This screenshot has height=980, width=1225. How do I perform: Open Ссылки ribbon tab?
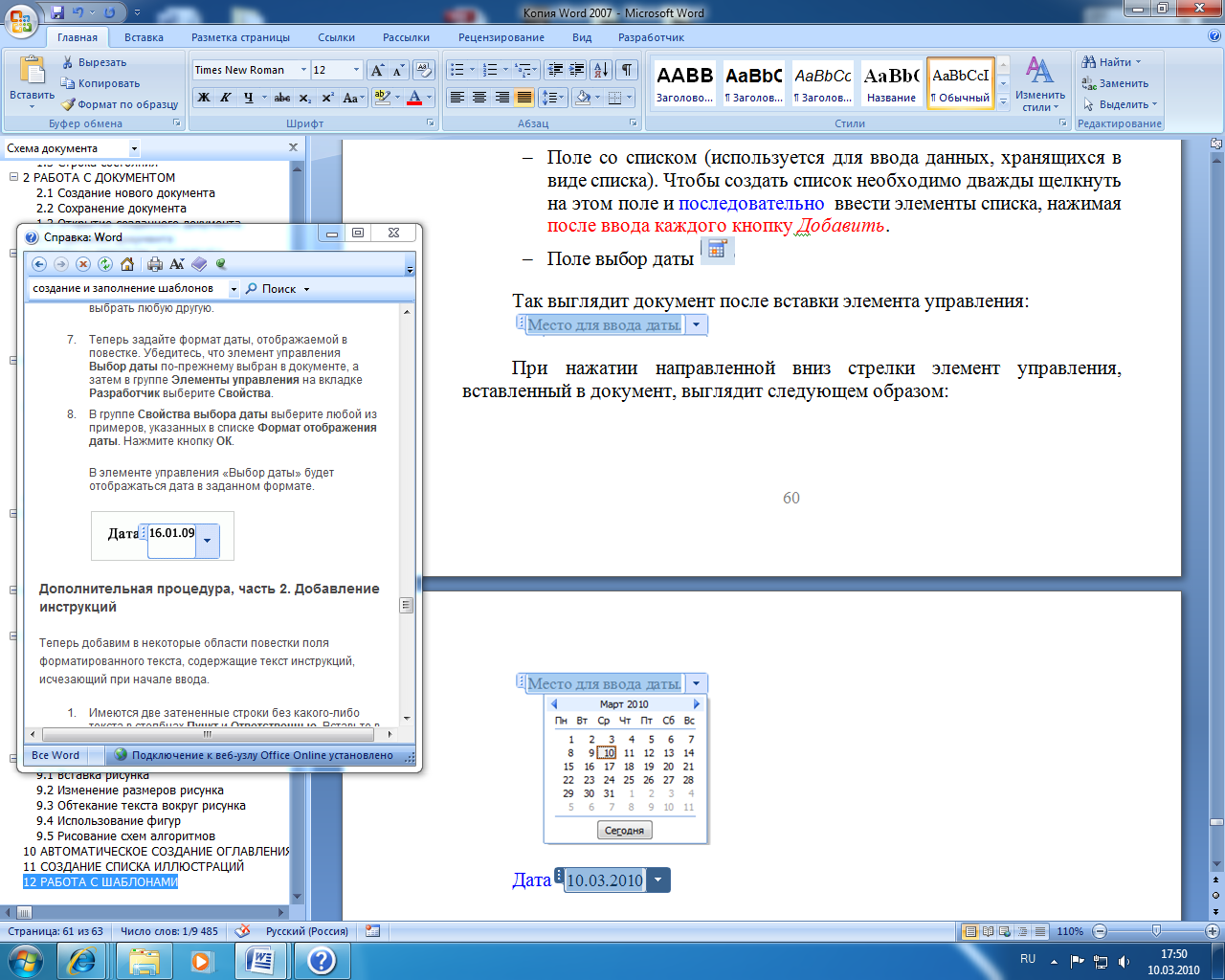[336, 37]
